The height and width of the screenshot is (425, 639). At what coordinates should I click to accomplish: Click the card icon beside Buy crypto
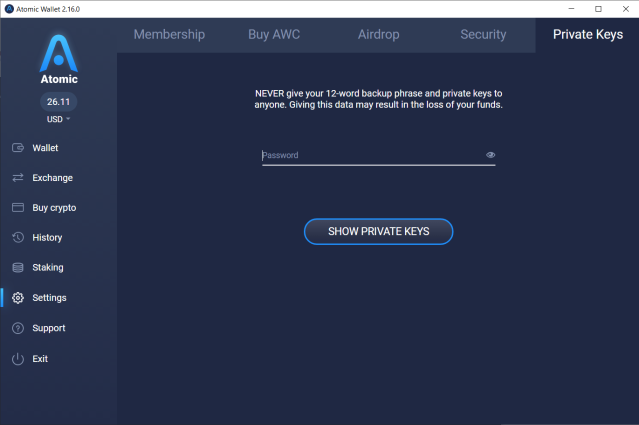(18, 207)
